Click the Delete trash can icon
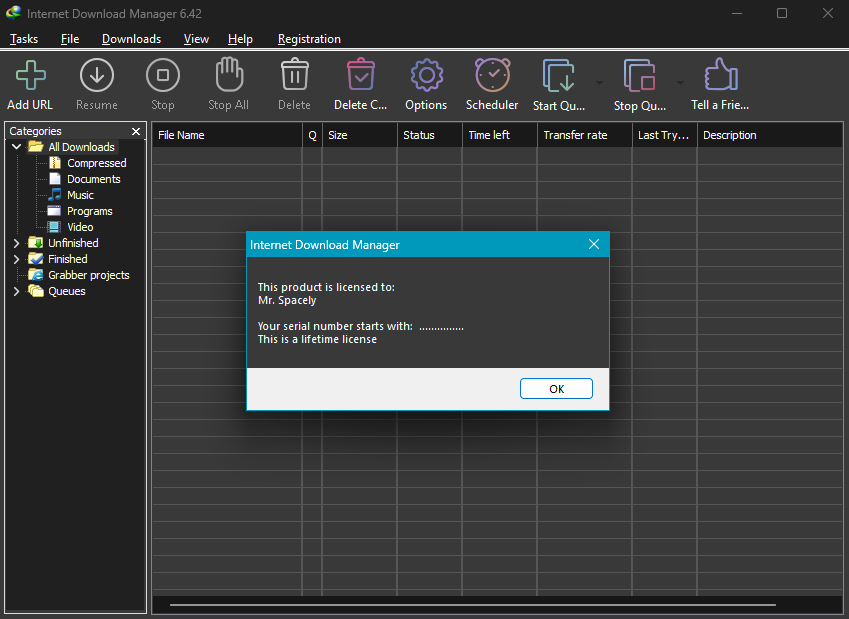 pyautogui.click(x=295, y=75)
